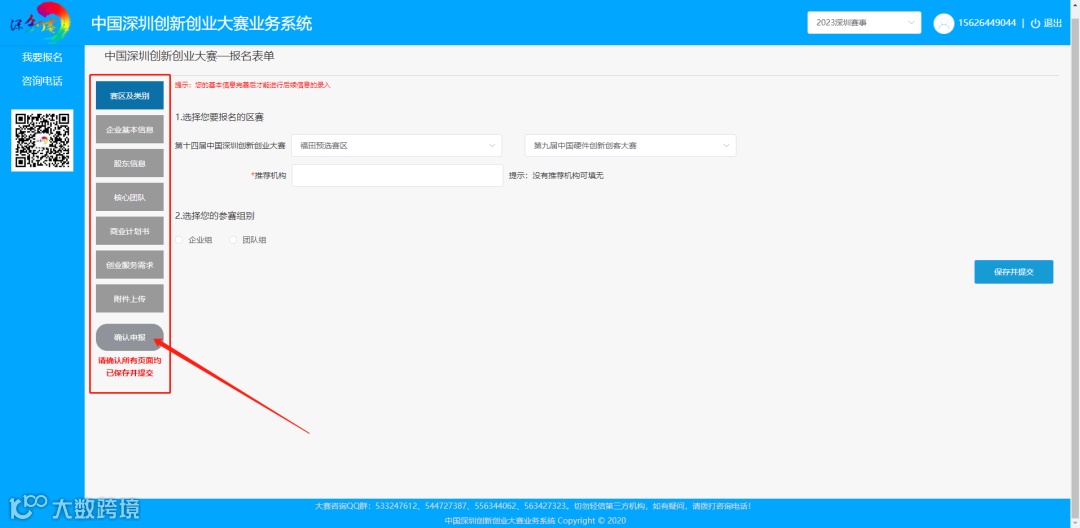Select the 企业组 radio button
The width and height of the screenshot is (1080, 528).
coord(180,240)
